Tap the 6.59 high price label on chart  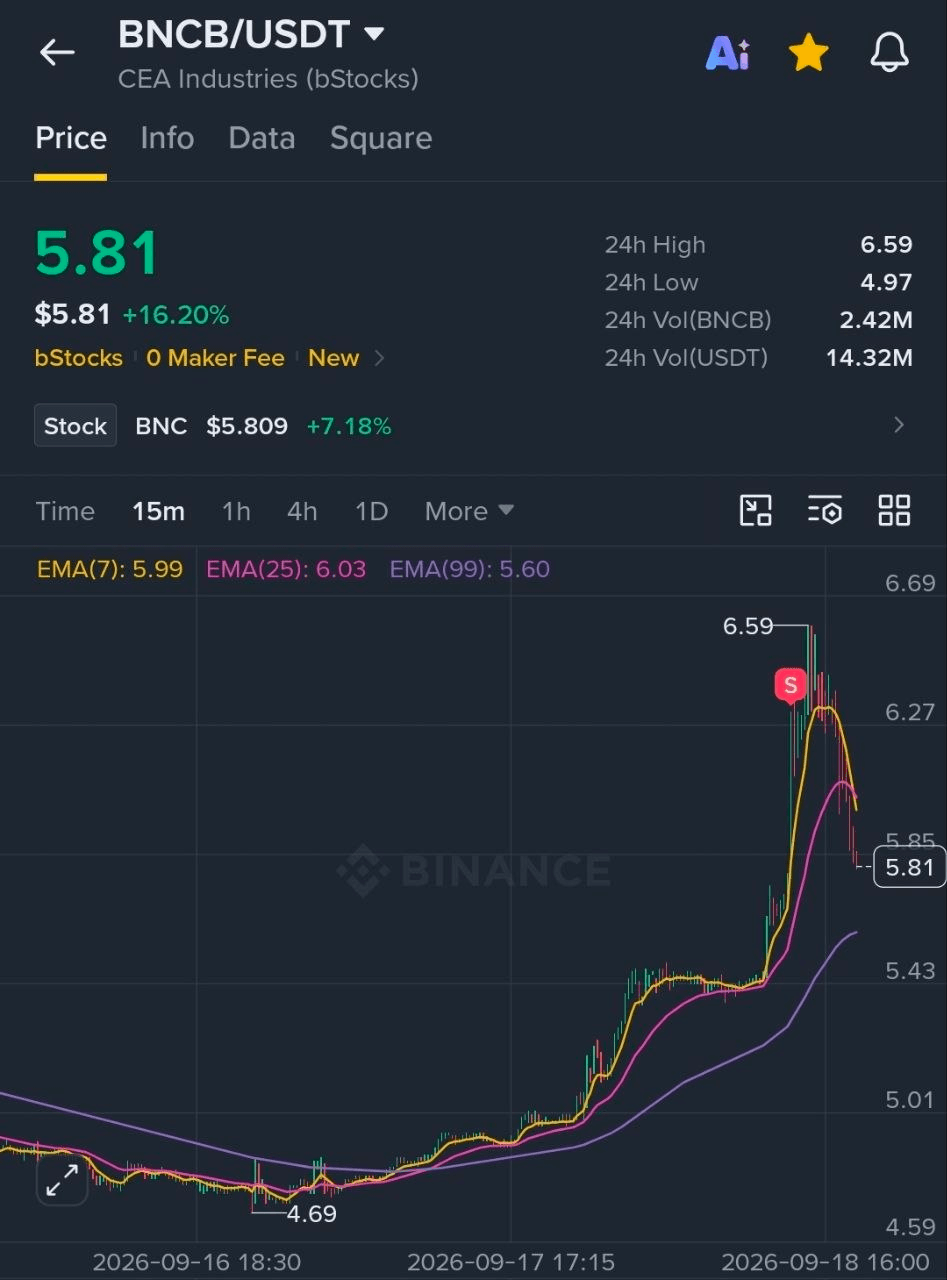[x=748, y=626]
